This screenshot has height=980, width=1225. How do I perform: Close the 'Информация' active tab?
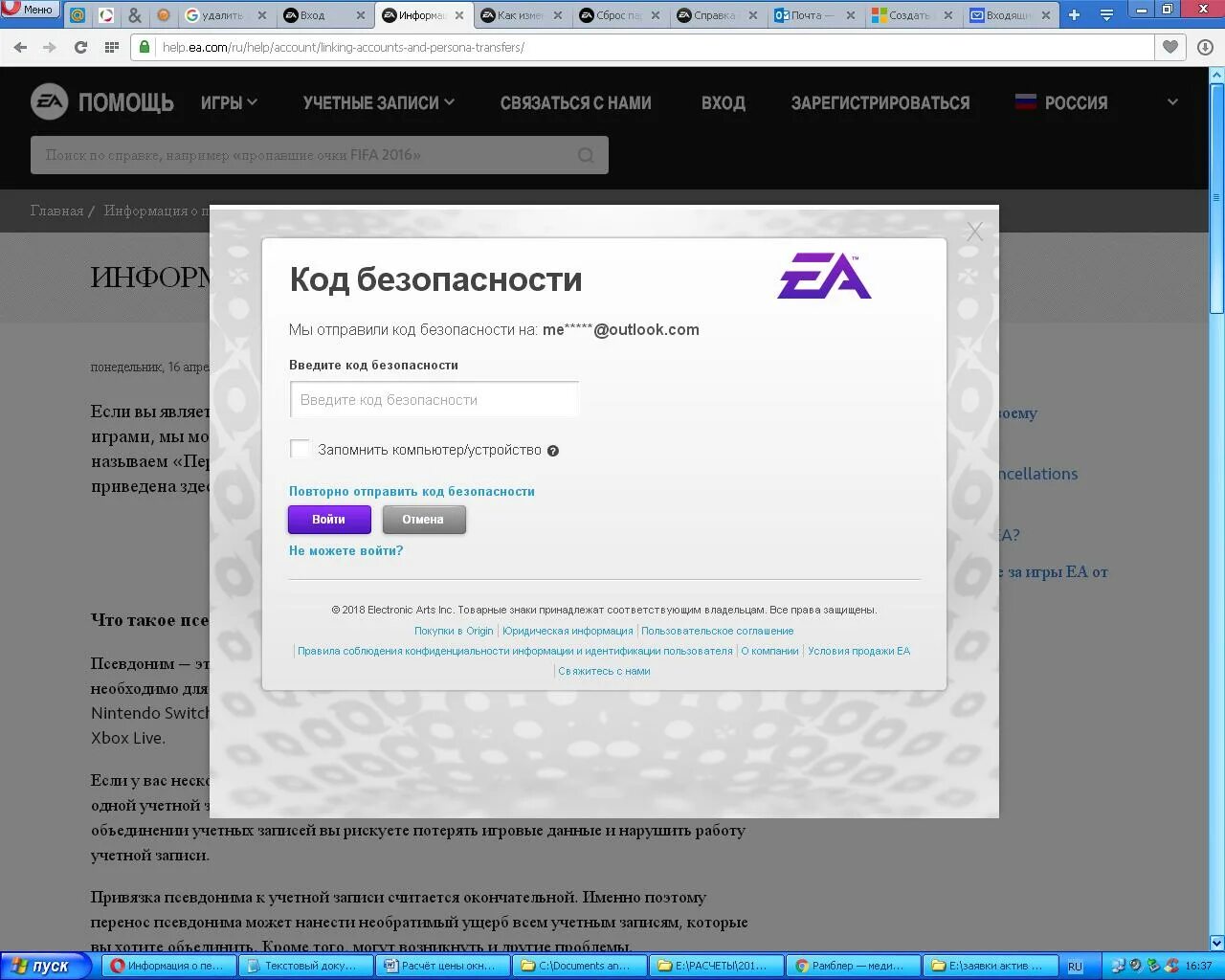coord(459,15)
